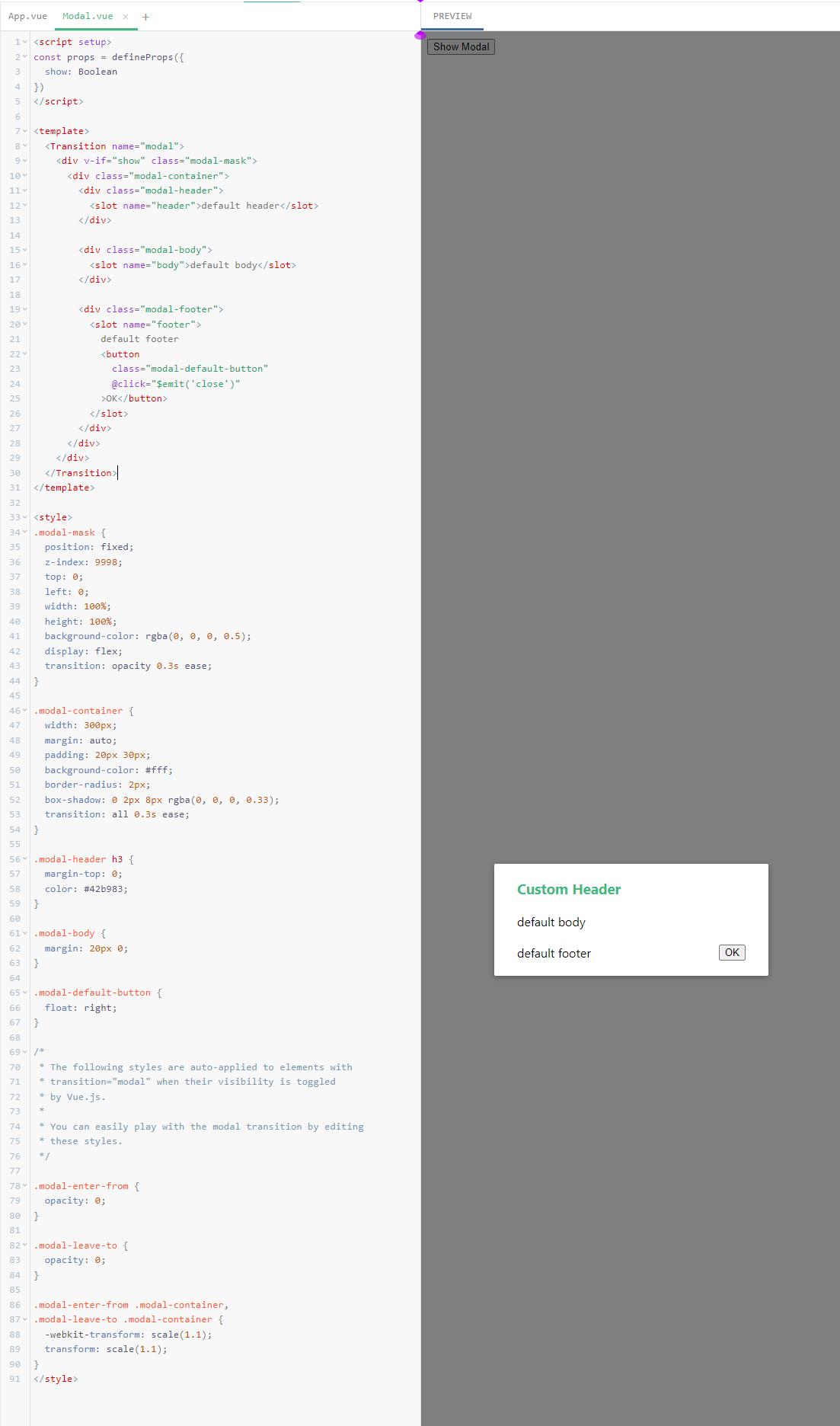Fold the .modal-default-button rule at line 65

pyautogui.click(x=25, y=993)
